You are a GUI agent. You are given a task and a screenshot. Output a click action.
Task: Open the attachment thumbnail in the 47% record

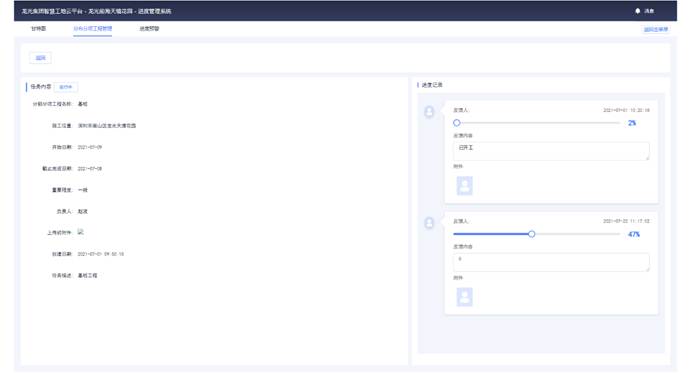pyautogui.click(x=464, y=297)
